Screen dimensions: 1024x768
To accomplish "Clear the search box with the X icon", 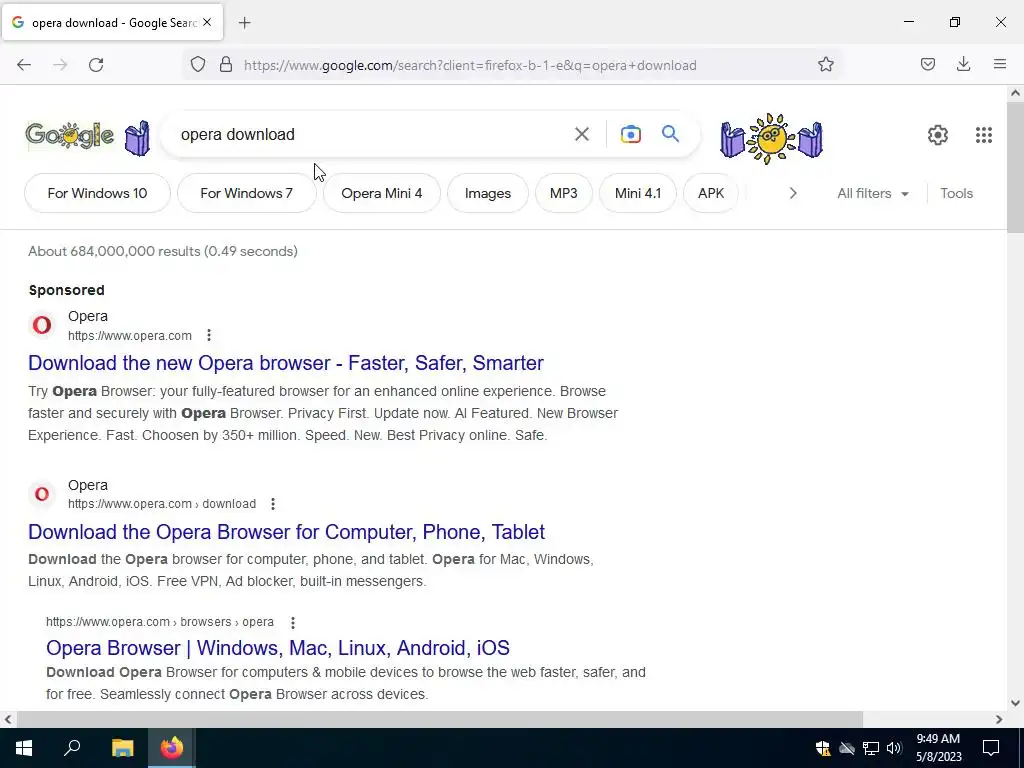I will coord(581,135).
